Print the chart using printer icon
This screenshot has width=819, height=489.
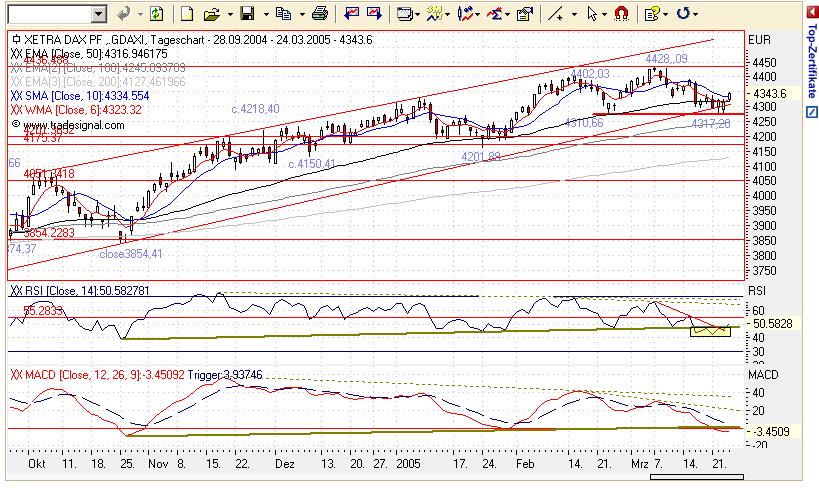pyautogui.click(x=320, y=14)
